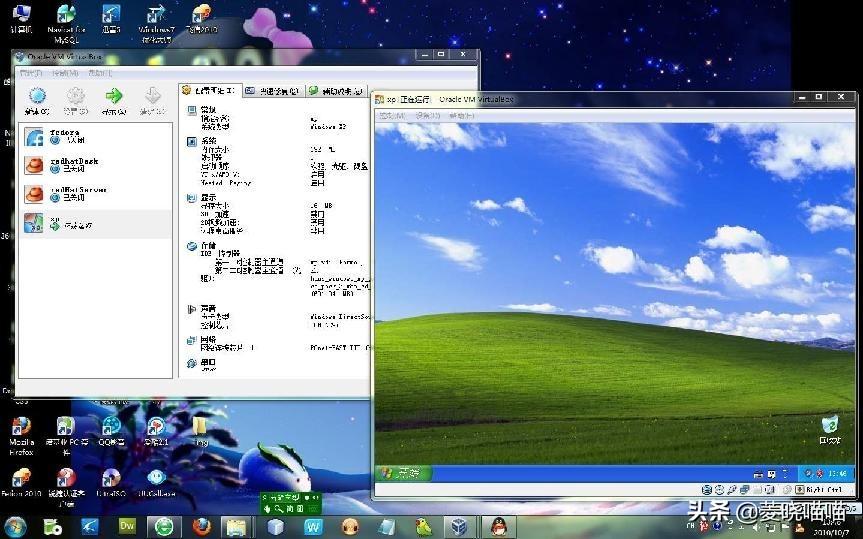Open Dreamweaver from the Windows taskbar
863x539 pixels.
[x=127, y=526]
